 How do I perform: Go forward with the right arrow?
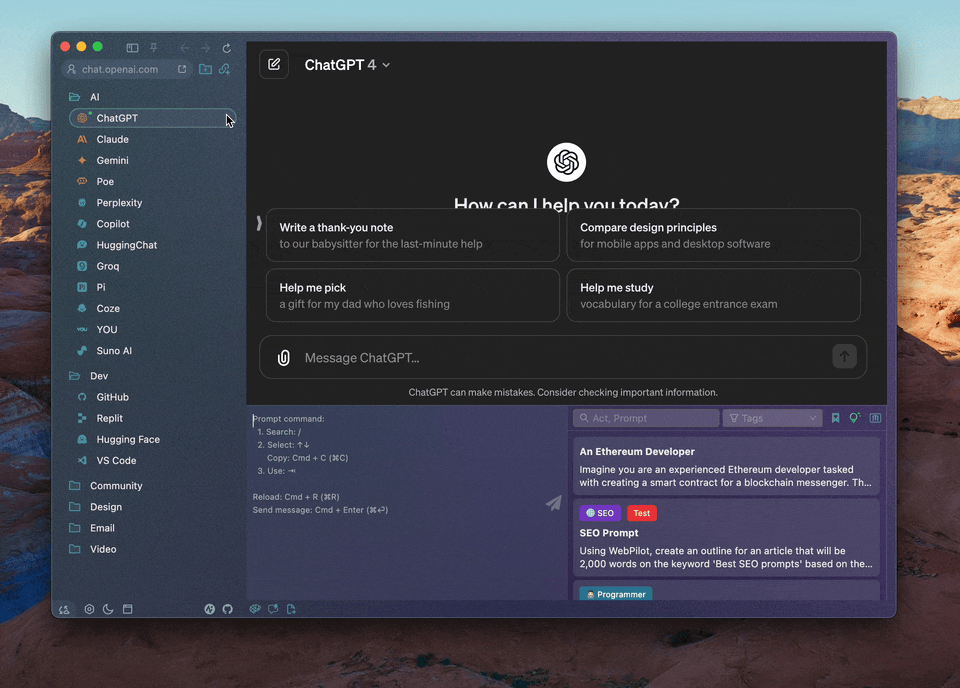click(x=206, y=48)
